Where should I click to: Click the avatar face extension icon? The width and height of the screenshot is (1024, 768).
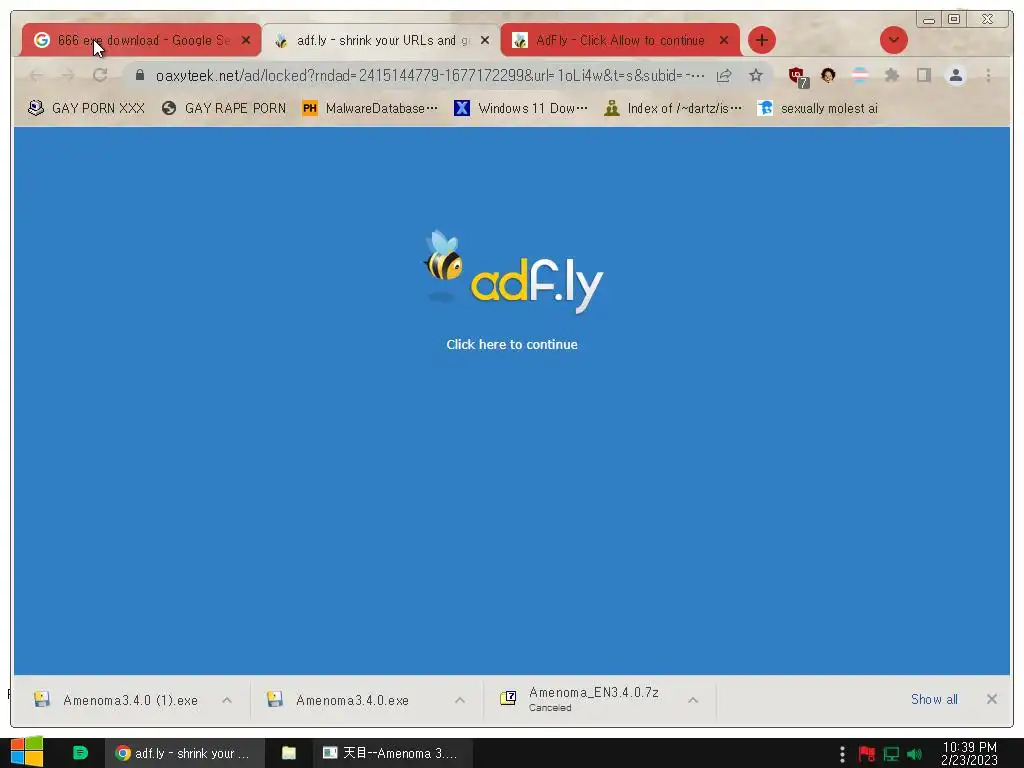pyautogui.click(x=828, y=76)
